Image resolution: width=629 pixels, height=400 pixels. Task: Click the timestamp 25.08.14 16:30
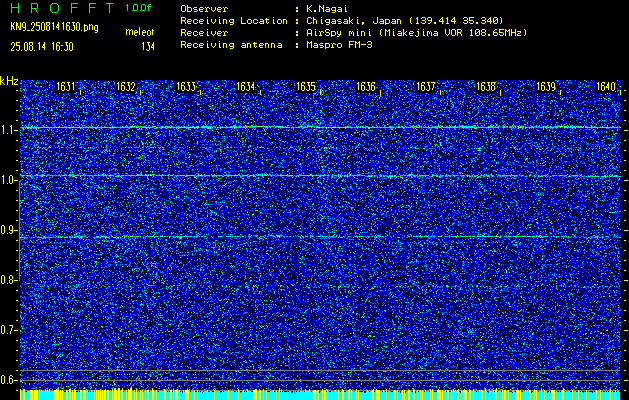[x=42, y=47]
